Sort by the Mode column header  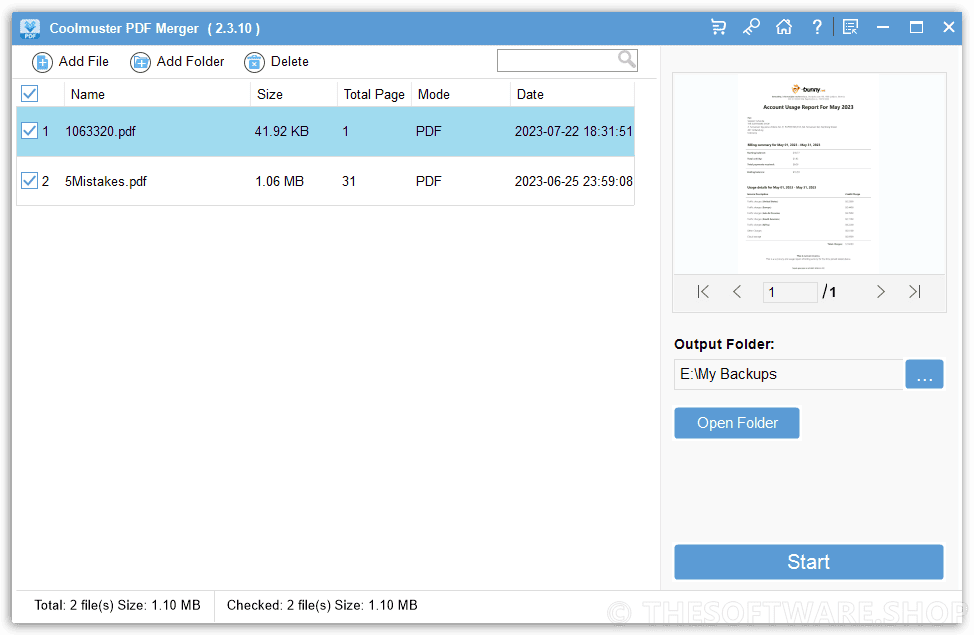point(460,94)
